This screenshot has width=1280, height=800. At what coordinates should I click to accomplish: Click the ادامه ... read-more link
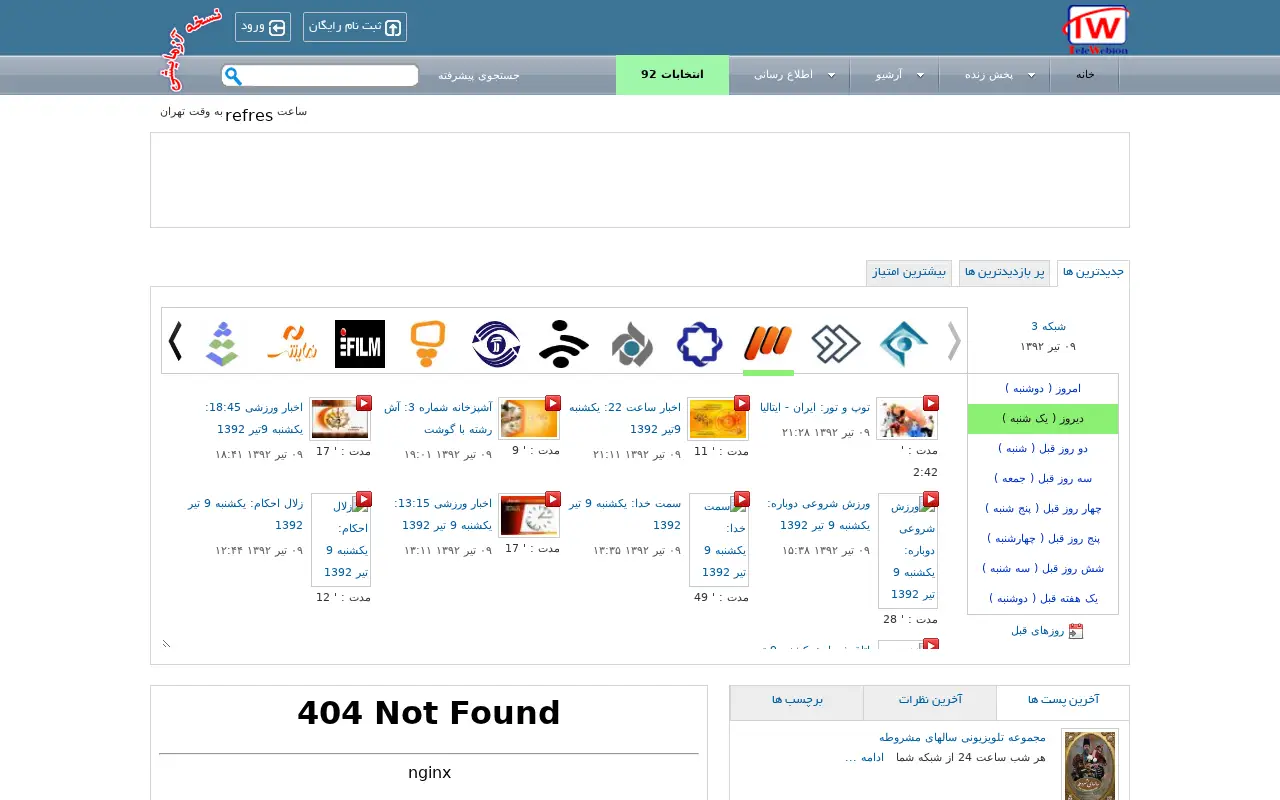pos(865,758)
